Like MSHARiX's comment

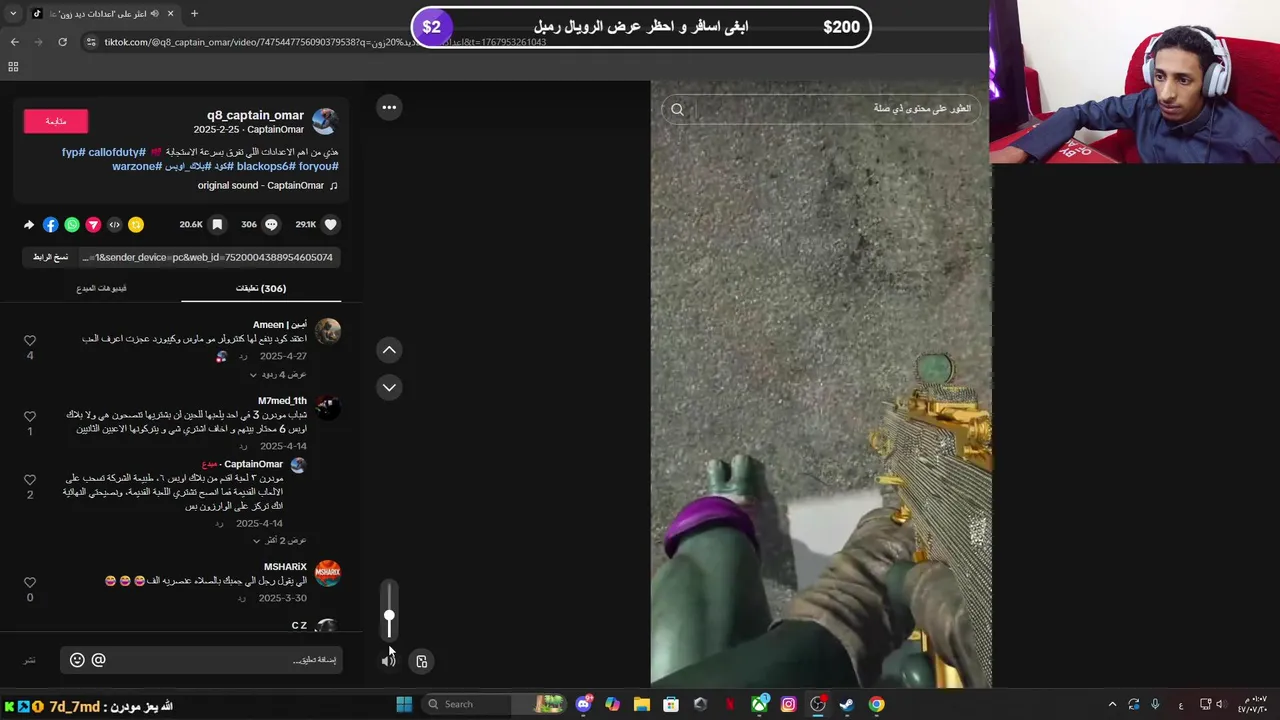point(30,583)
